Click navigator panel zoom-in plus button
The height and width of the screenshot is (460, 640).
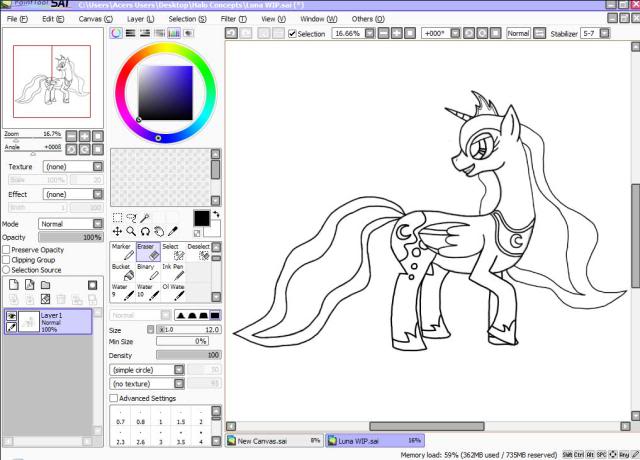coord(84,136)
